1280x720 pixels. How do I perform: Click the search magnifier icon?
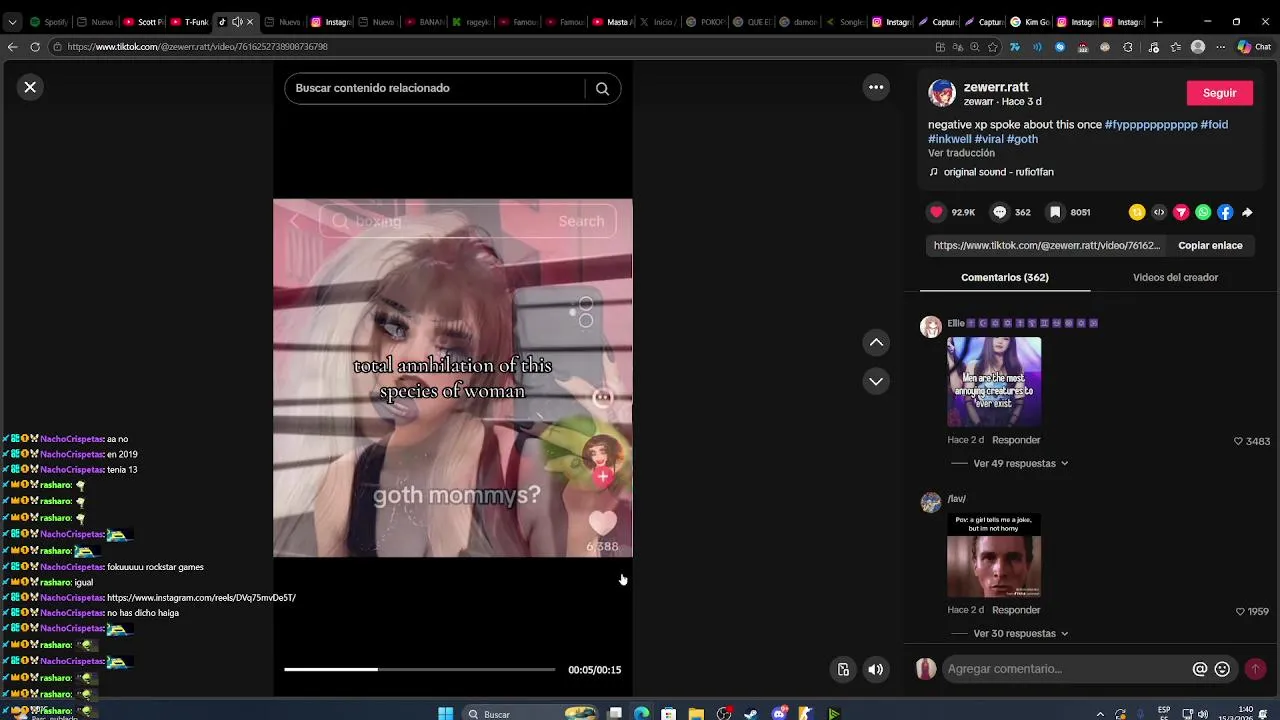[x=602, y=88]
